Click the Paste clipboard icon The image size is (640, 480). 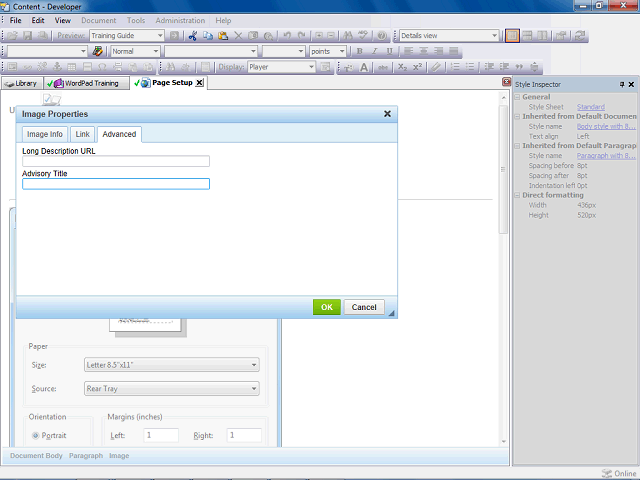click(x=223, y=36)
